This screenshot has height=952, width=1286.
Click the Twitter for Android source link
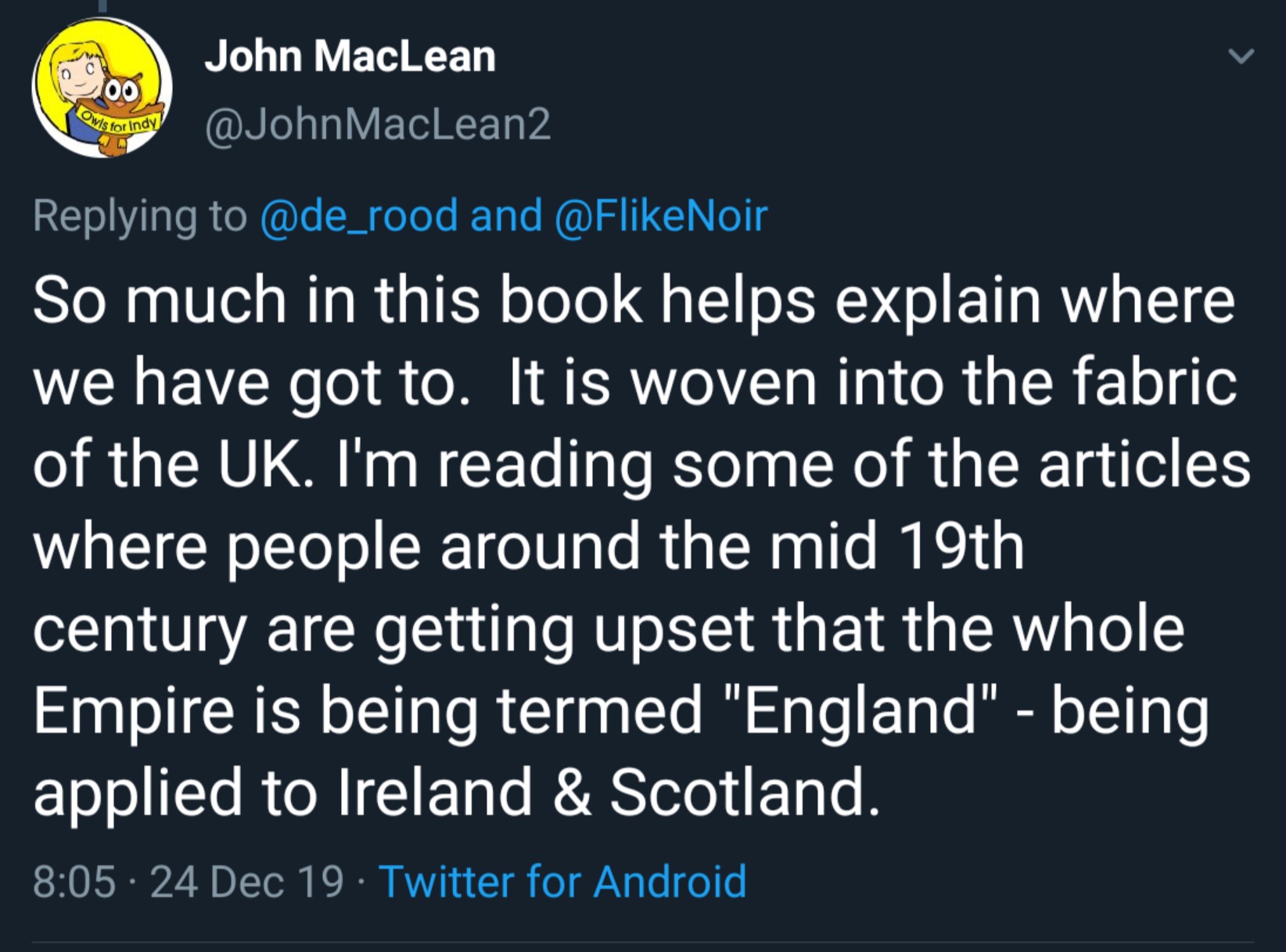tap(562, 882)
